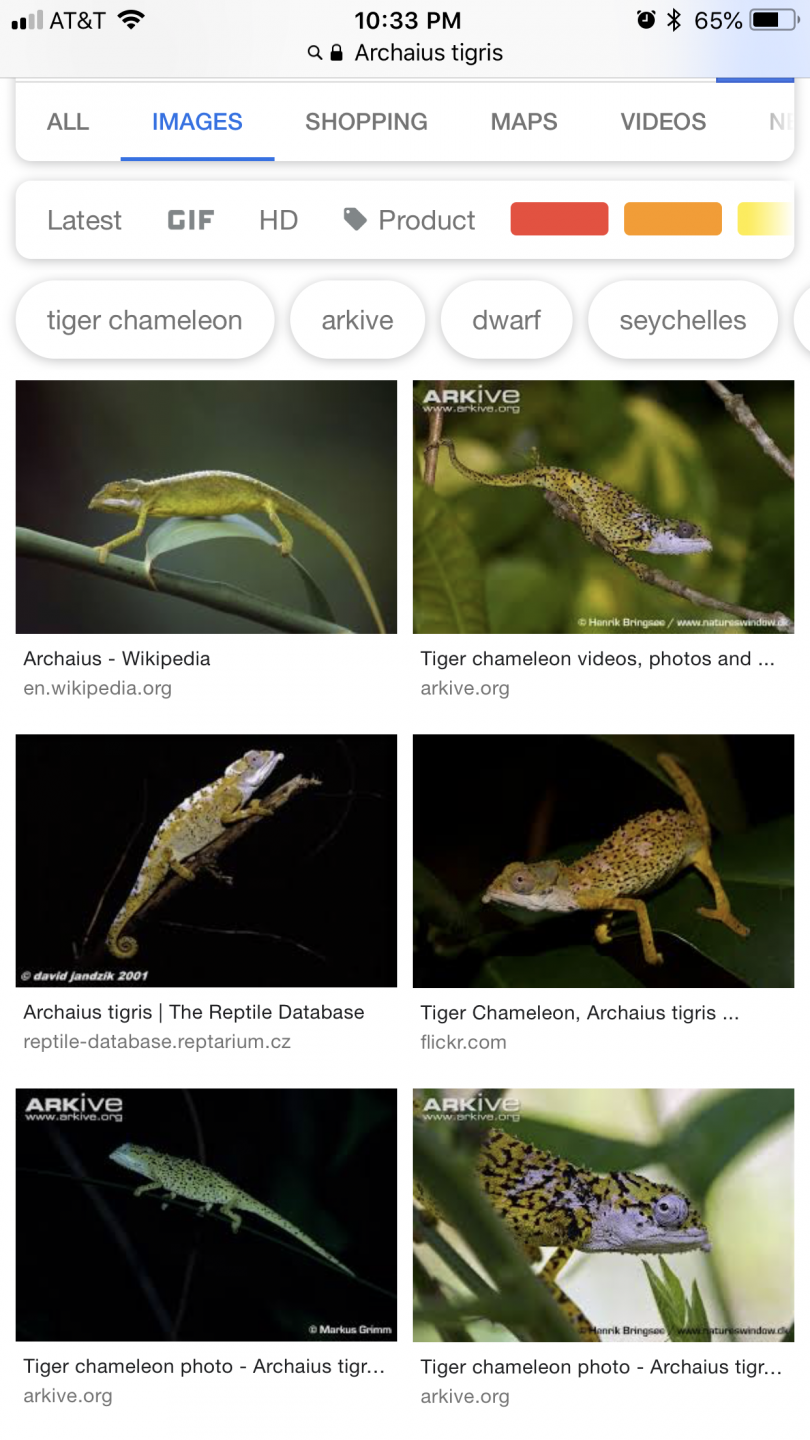Tap the battery icon in status bar
Viewport: 810px width, 1440px height.
click(x=775, y=20)
